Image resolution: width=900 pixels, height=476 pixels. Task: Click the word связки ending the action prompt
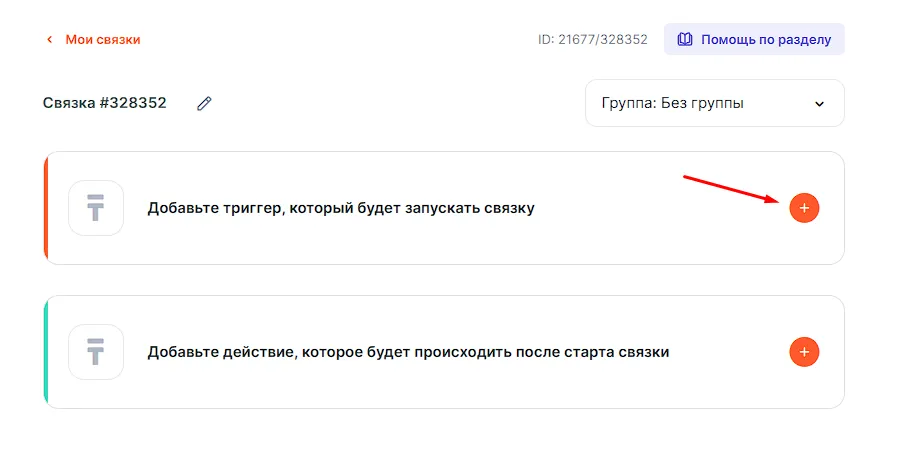(641, 352)
